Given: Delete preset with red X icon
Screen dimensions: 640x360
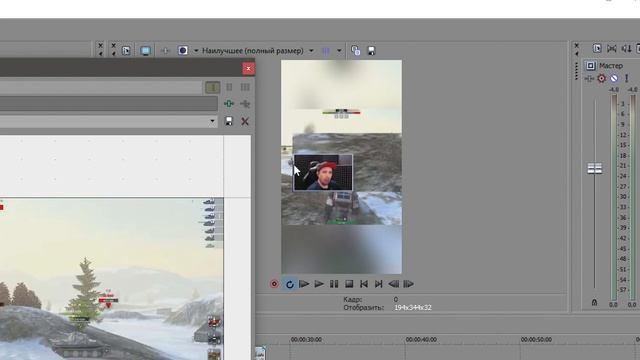Looking at the screenshot, I should click(x=245, y=121).
